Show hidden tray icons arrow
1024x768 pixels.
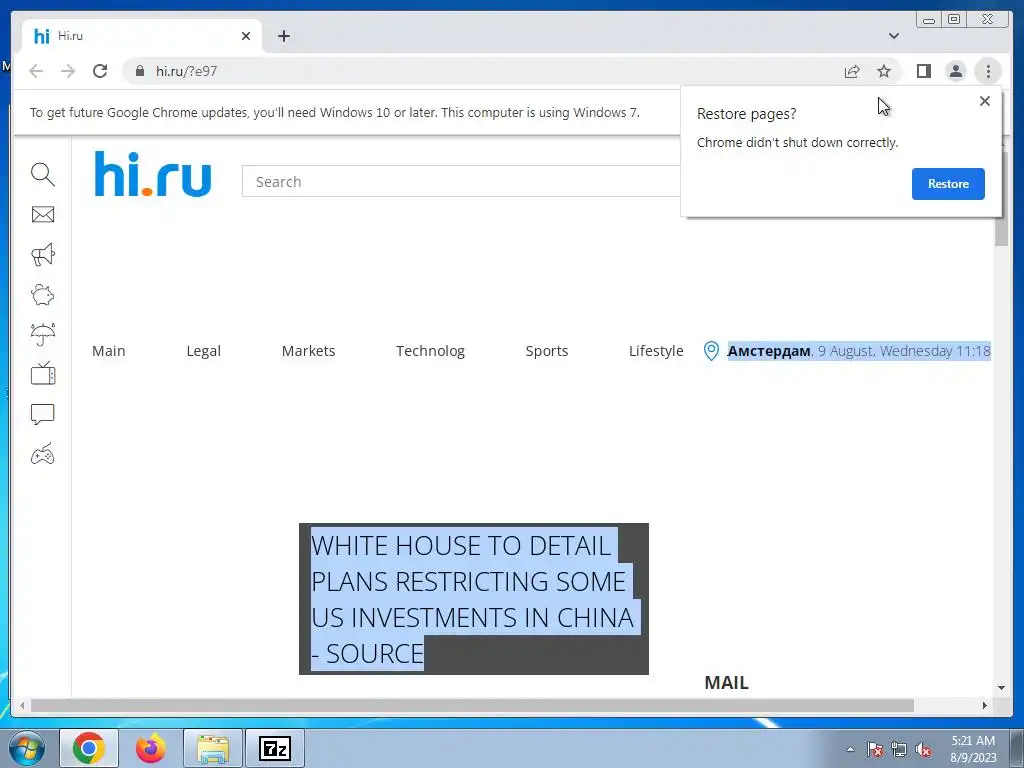click(850, 749)
